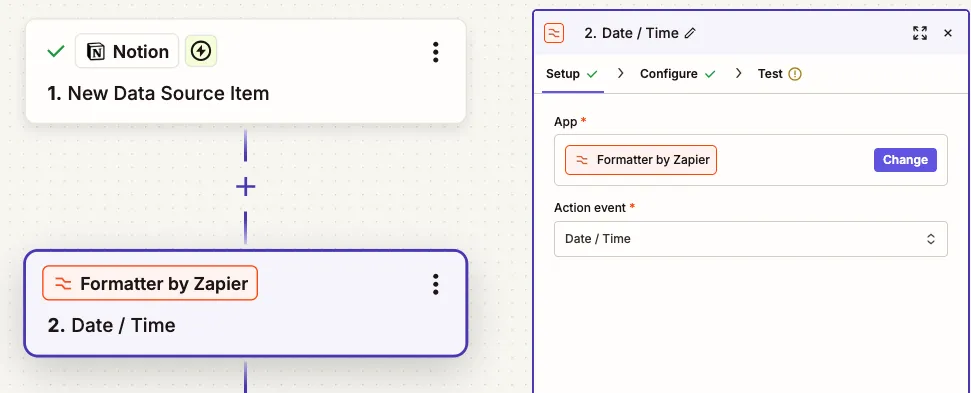Screen dimensions: 971x393
Task: Close the Date / Time panel
Action: point(947,33)
